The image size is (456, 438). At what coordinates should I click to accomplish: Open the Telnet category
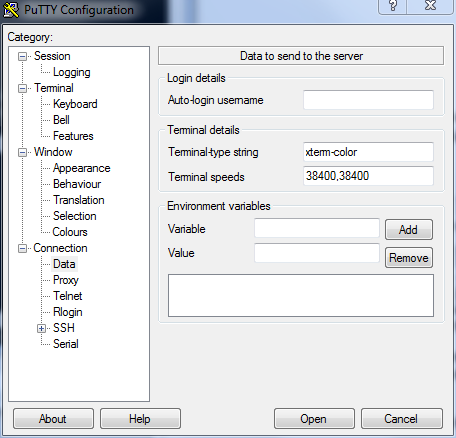click(68, 296)
